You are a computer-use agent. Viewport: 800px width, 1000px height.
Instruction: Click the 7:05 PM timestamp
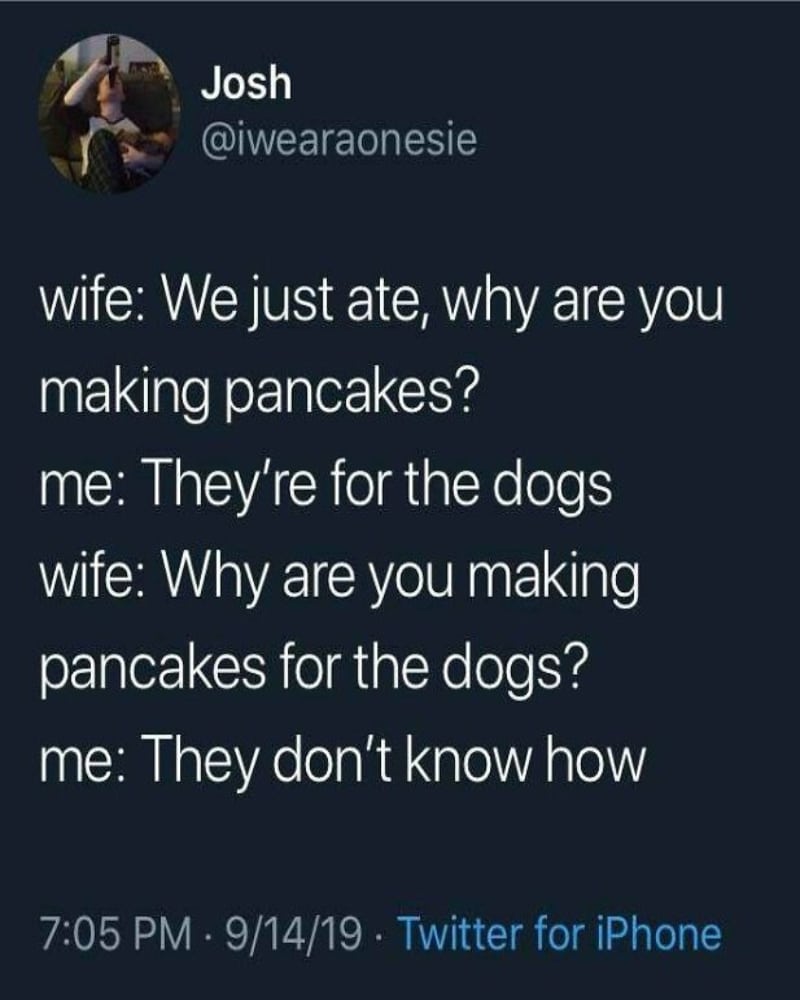click(x=115, y=934)
